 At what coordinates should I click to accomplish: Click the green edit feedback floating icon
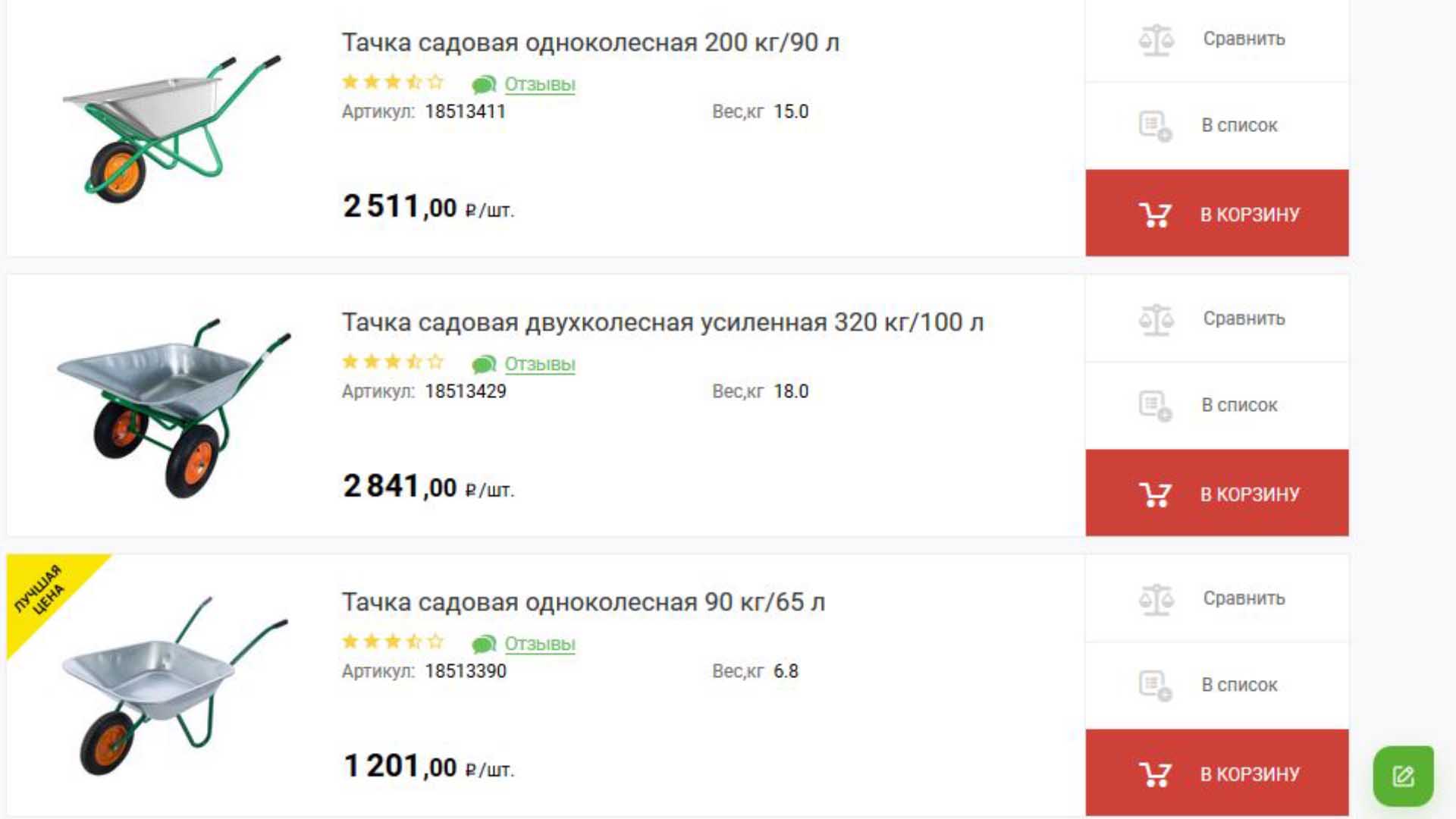[1403, 776]
